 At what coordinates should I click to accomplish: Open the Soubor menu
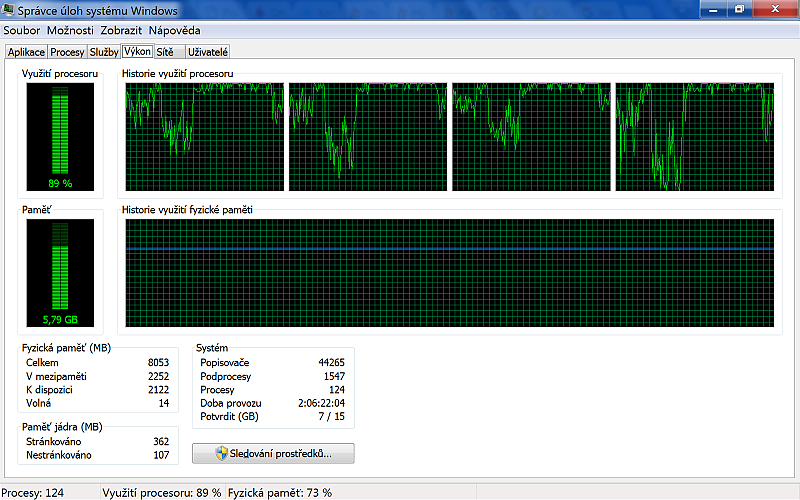[x=22, y=30]
